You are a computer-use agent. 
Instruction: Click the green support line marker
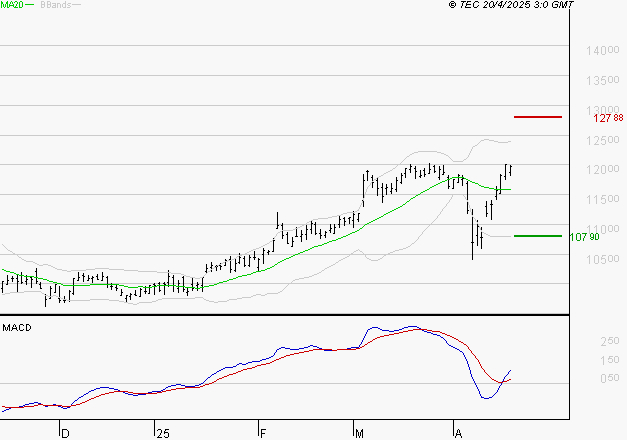pos(538,236)
